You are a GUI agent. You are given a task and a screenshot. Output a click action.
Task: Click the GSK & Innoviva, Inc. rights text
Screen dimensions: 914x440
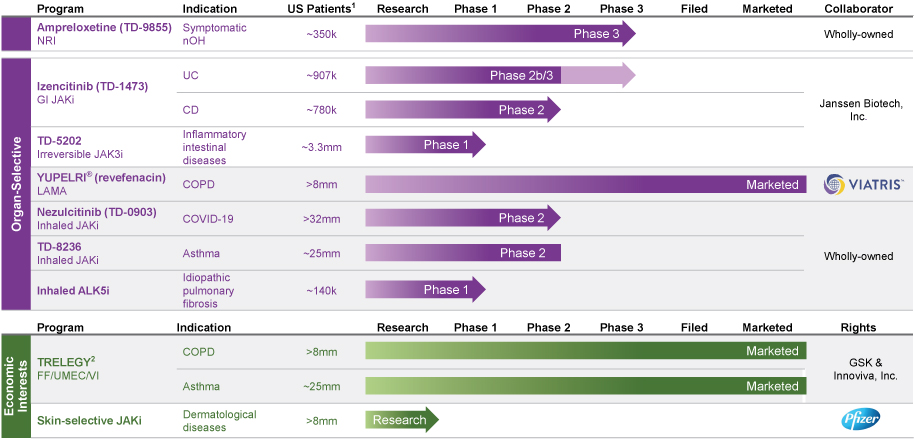tap(859, 368)
